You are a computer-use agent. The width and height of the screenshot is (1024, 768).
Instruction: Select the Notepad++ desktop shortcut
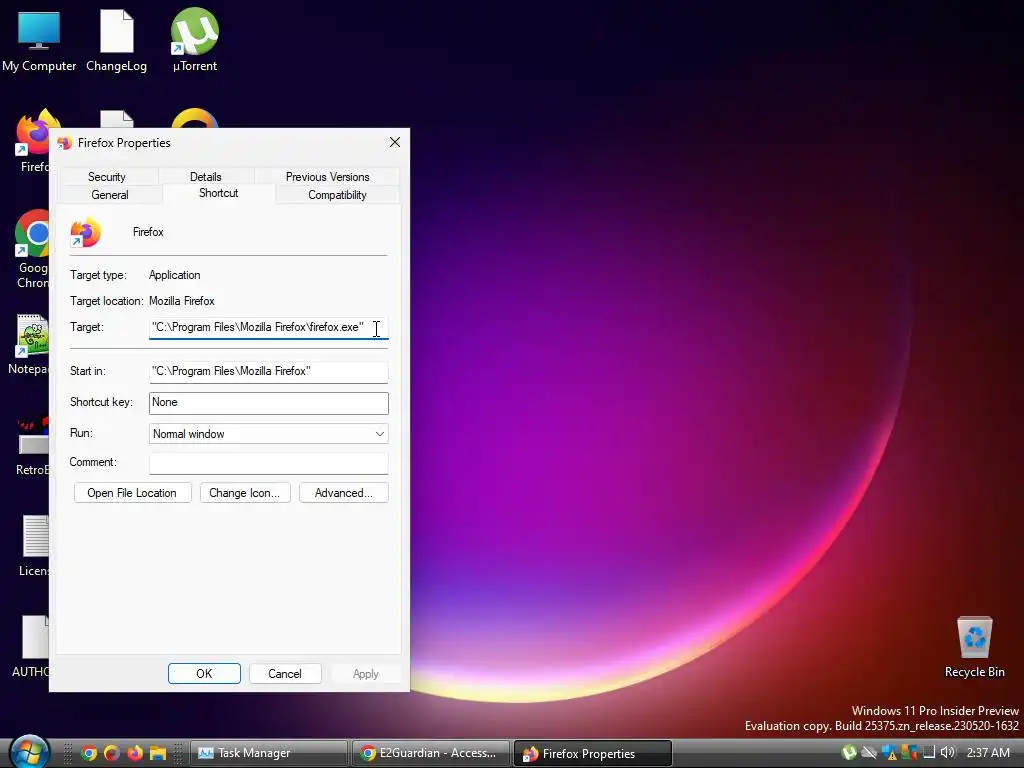pos(29,345)
